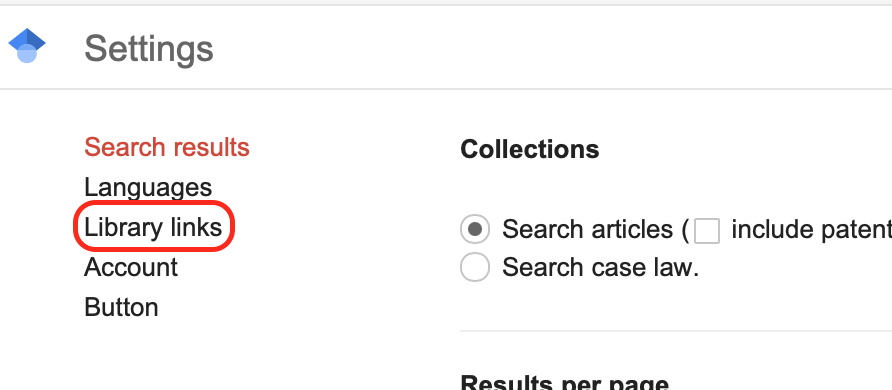Click the "include patents" label text
The image size is (892, 390).
[811, 230]
